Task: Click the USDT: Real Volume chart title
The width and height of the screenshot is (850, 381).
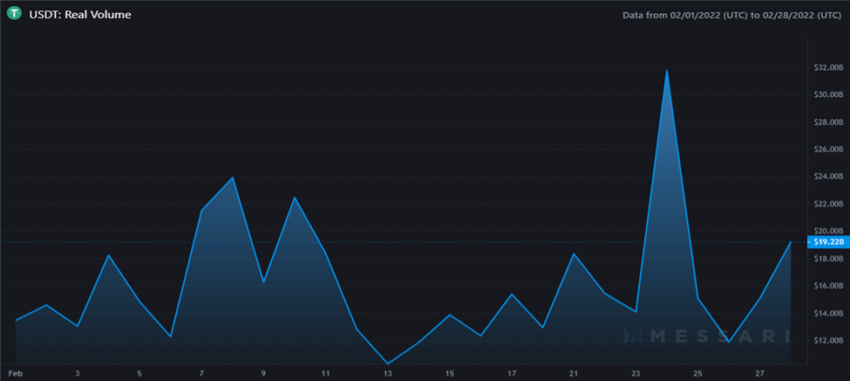Action: 80,15
